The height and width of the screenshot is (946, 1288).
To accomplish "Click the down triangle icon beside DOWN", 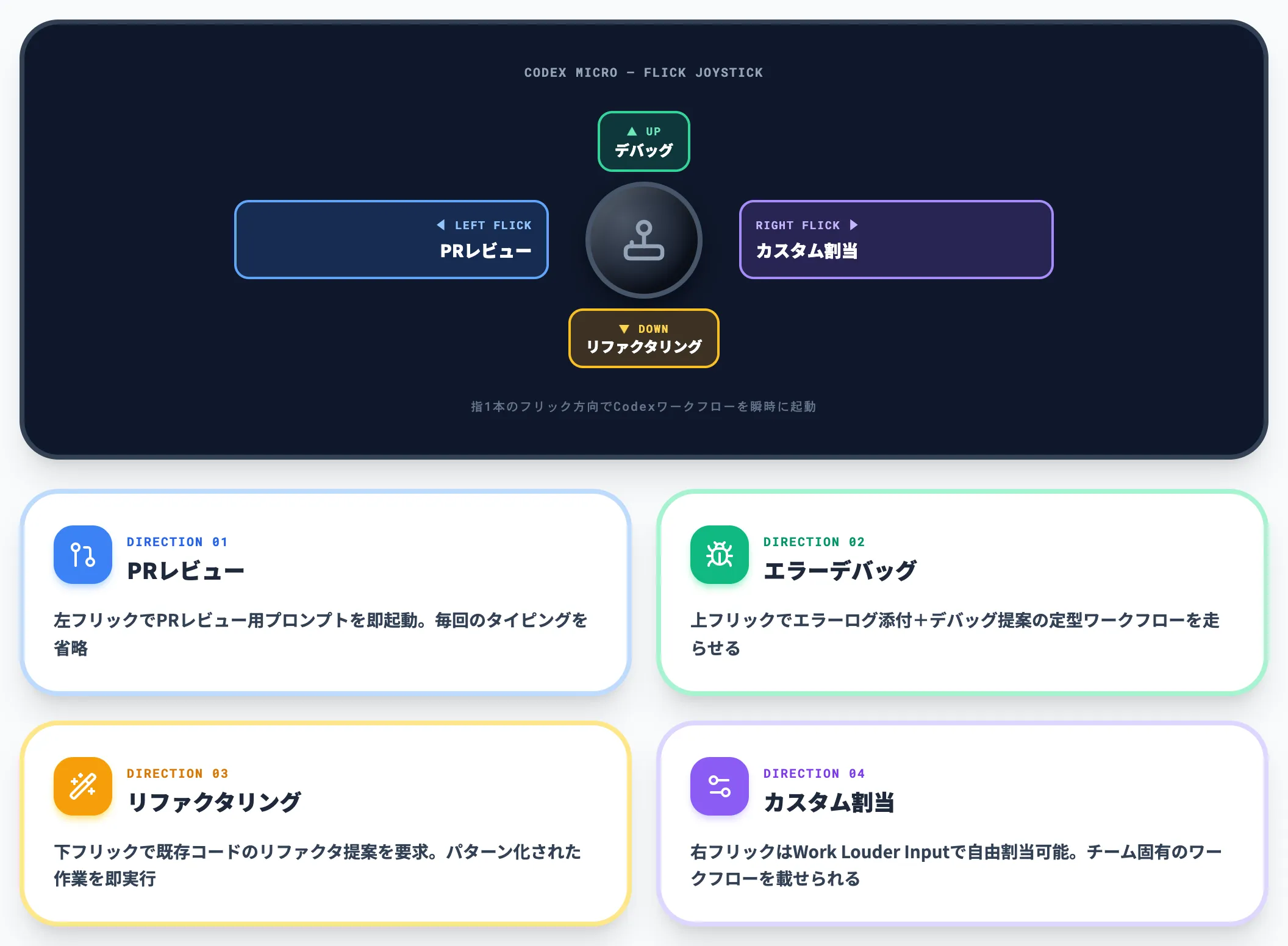I will [624, 329].
